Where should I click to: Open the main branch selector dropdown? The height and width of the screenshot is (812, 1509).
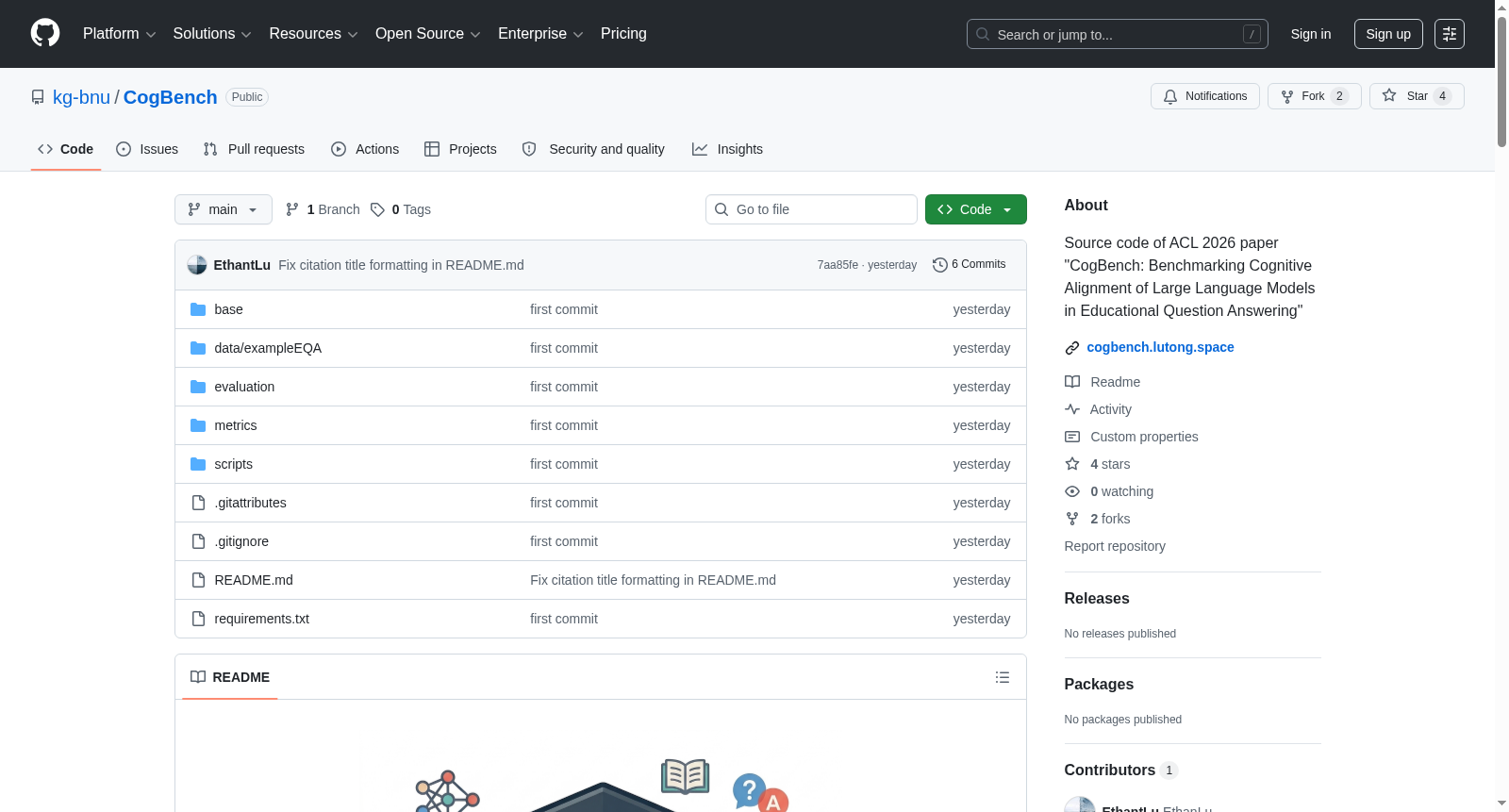[224, 209]
